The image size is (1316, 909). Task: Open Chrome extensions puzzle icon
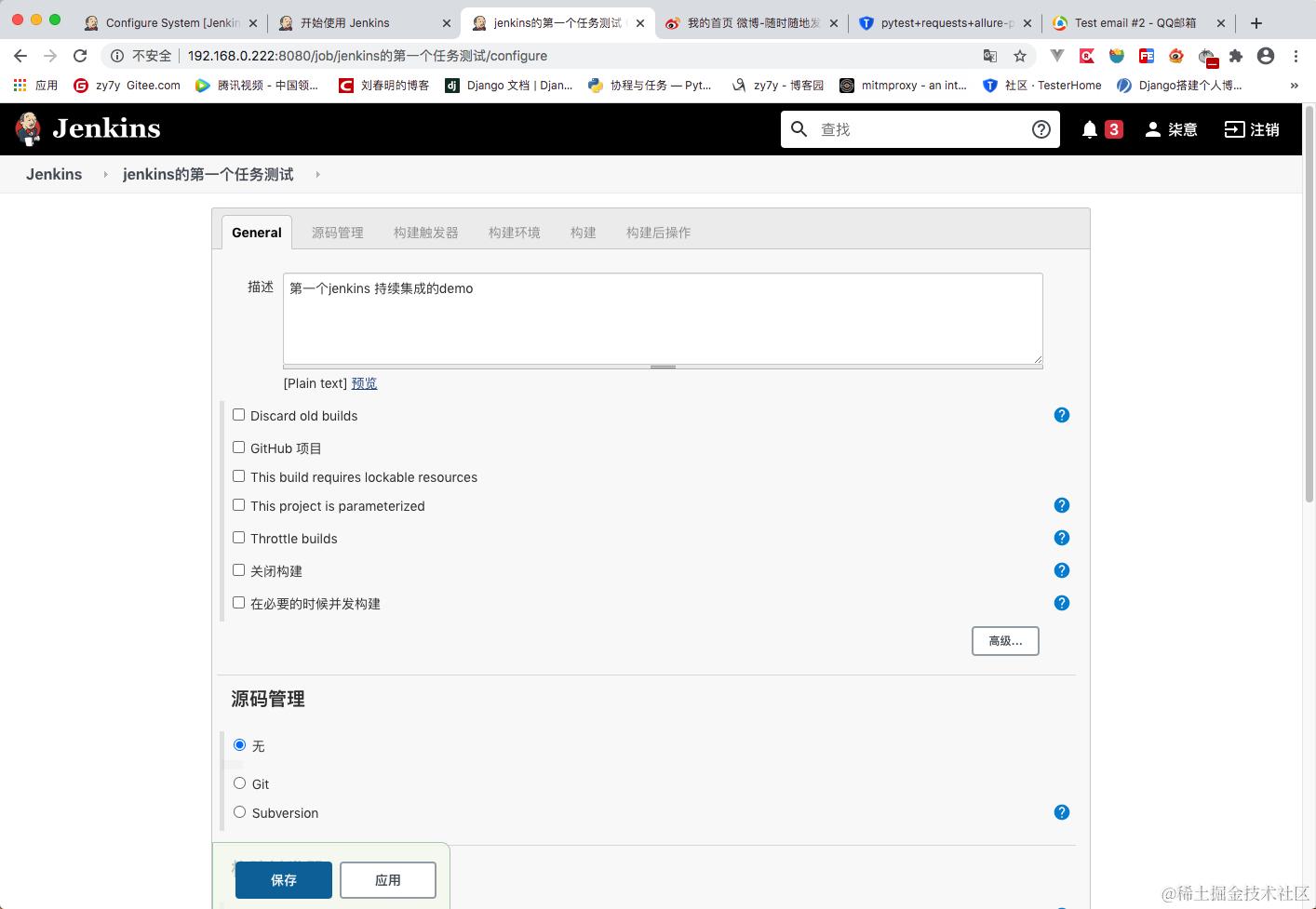[1236, 56]
